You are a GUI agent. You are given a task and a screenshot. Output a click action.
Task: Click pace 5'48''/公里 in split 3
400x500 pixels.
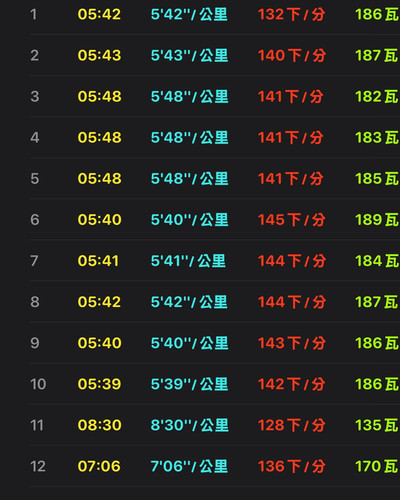point(189,96)
